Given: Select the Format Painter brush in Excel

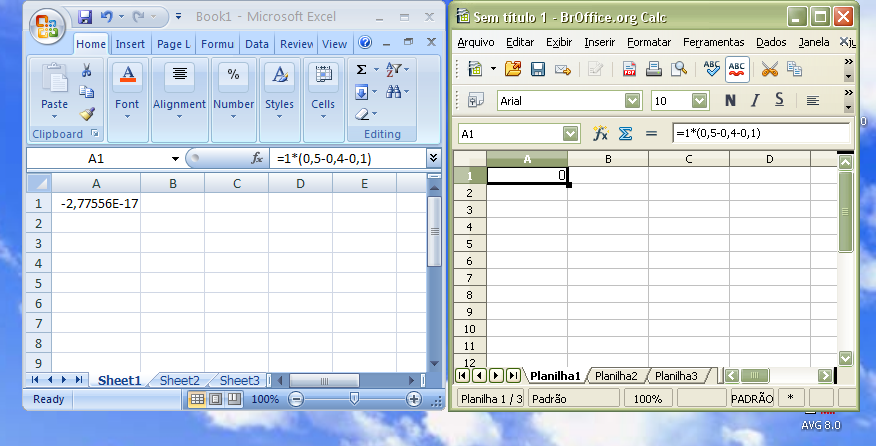Looking at the screenshot, I should coord(87,114).
